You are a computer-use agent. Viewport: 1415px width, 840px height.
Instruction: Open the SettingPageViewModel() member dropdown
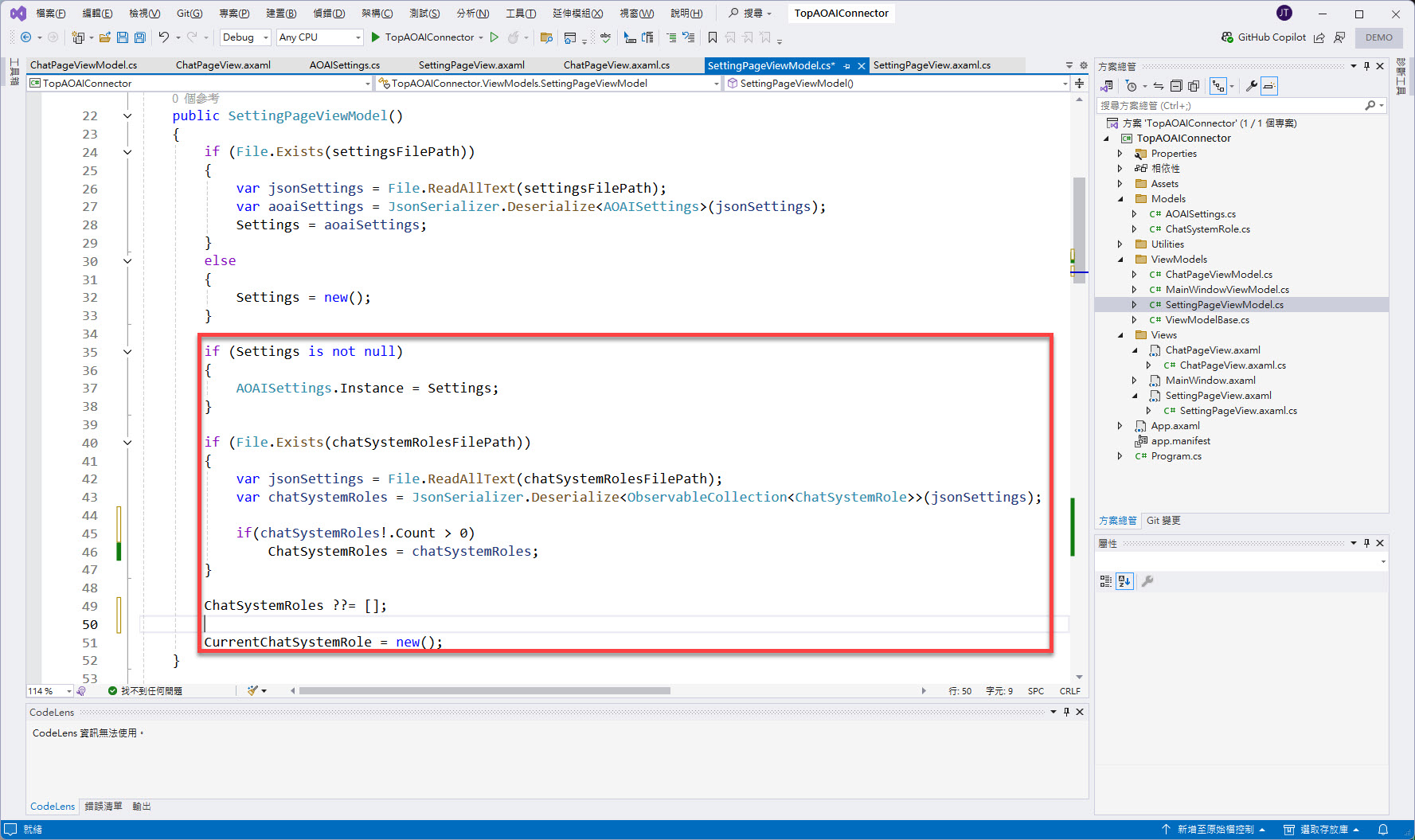897,83
